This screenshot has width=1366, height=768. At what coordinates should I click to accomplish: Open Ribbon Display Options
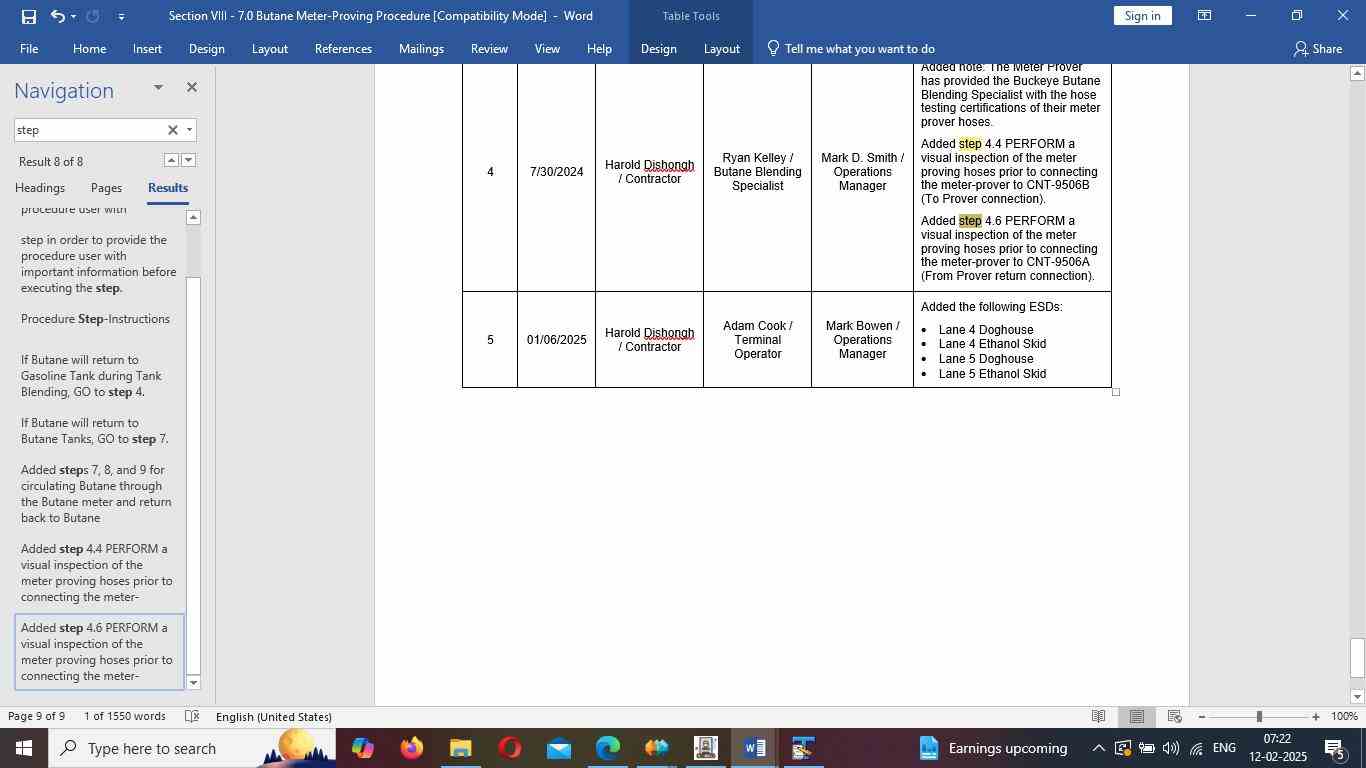point(1205,16)
